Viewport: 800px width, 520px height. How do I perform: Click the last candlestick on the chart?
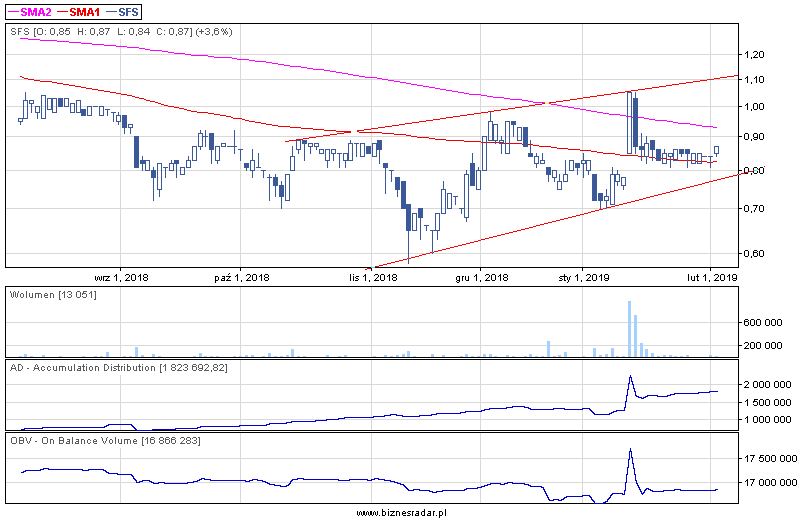[716, 150]
